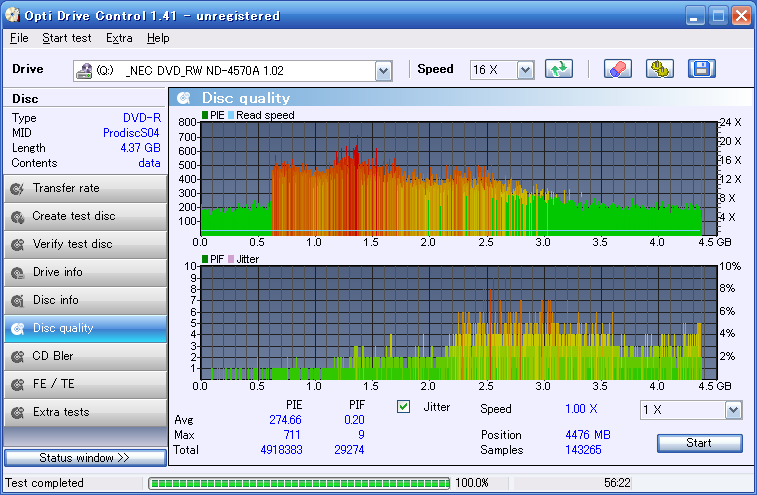Open the Help menu
The height and width of the screenshot is (495, 757).
point(158,38)
